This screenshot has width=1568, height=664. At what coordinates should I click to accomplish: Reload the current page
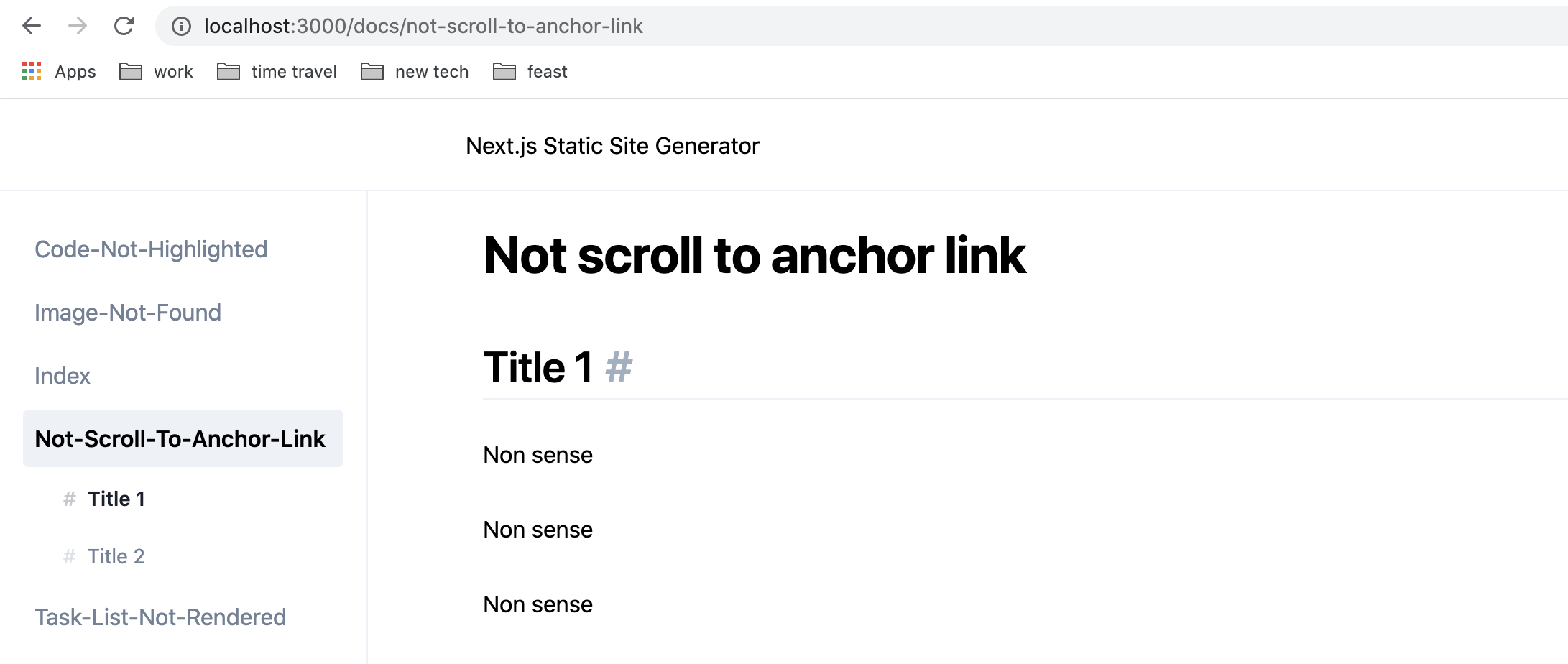124,26
